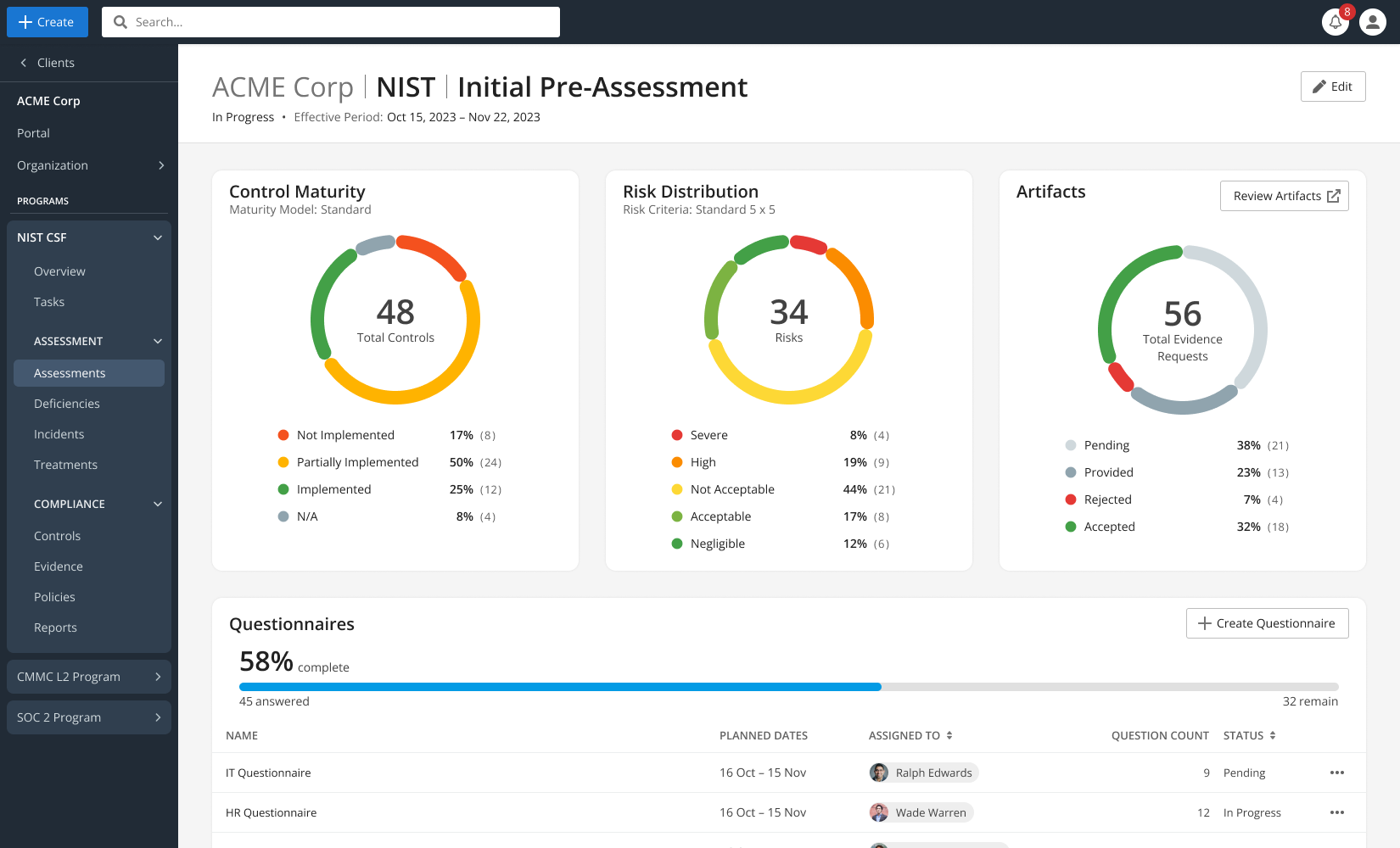Click QUESTION COUNT column header
1400x848 pixels.
pyautogui.click(x=1160, y=735)
